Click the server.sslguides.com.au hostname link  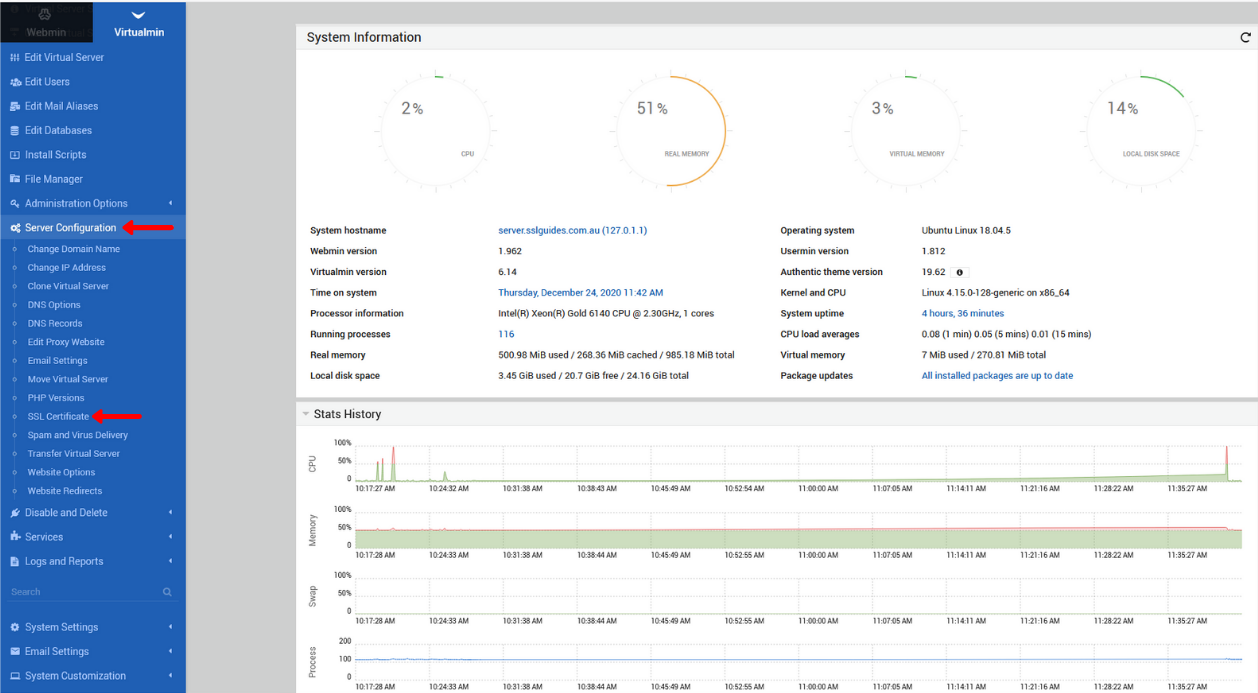548,230
